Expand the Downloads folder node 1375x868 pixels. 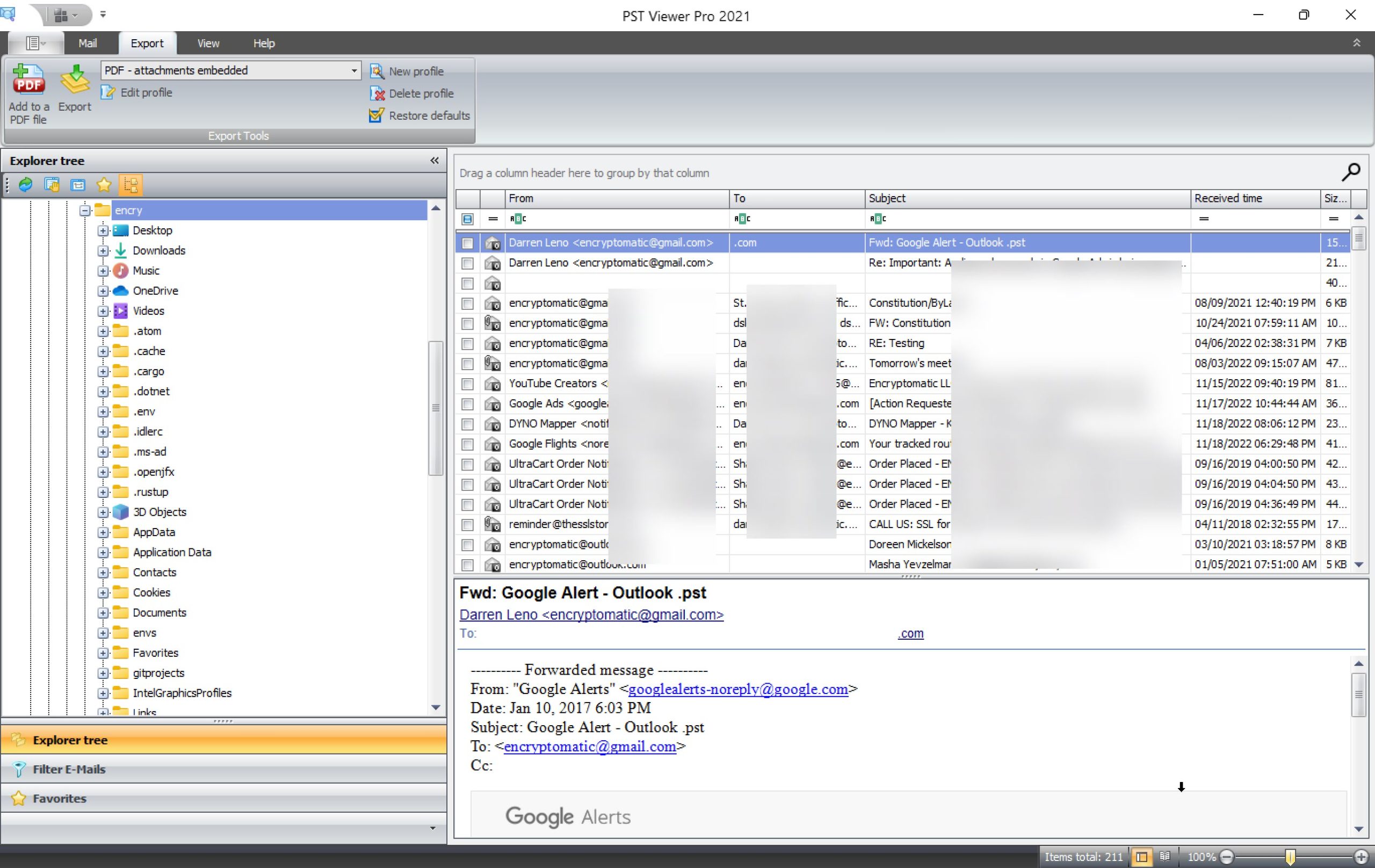click(x=103, y=251)
